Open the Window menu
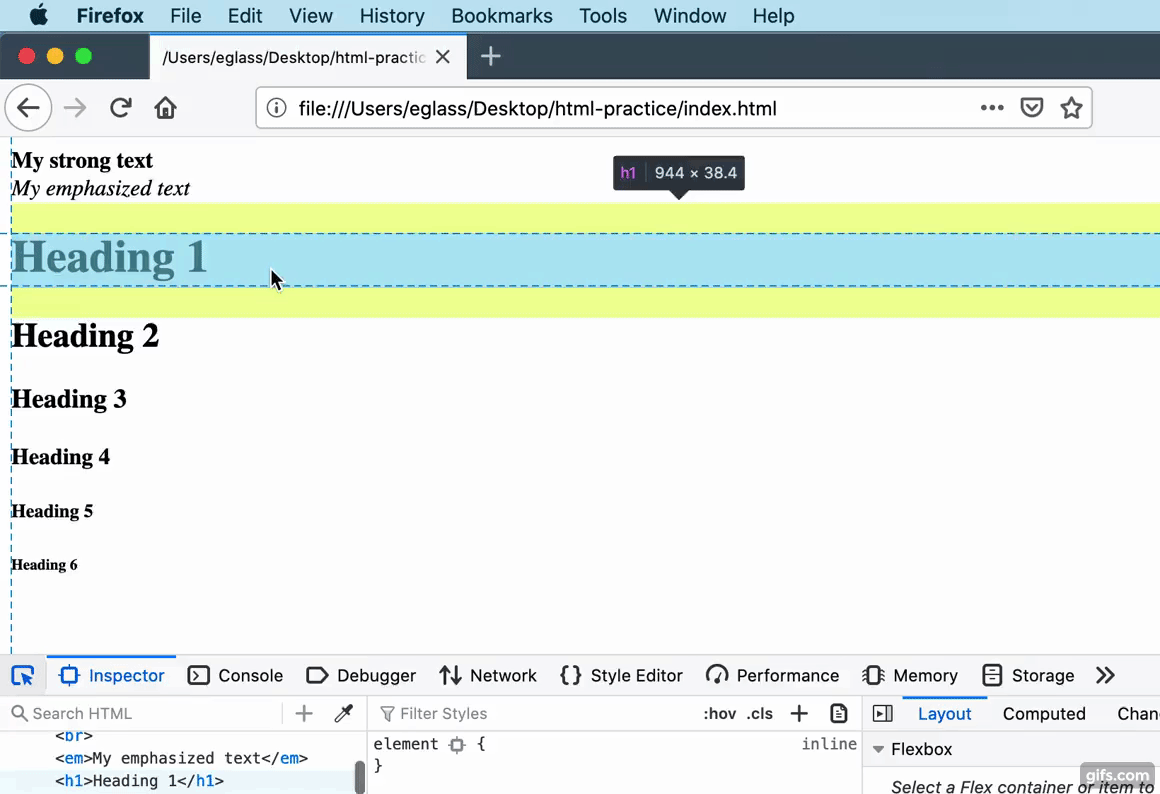1160x794 pixels. tap(689, 16)
